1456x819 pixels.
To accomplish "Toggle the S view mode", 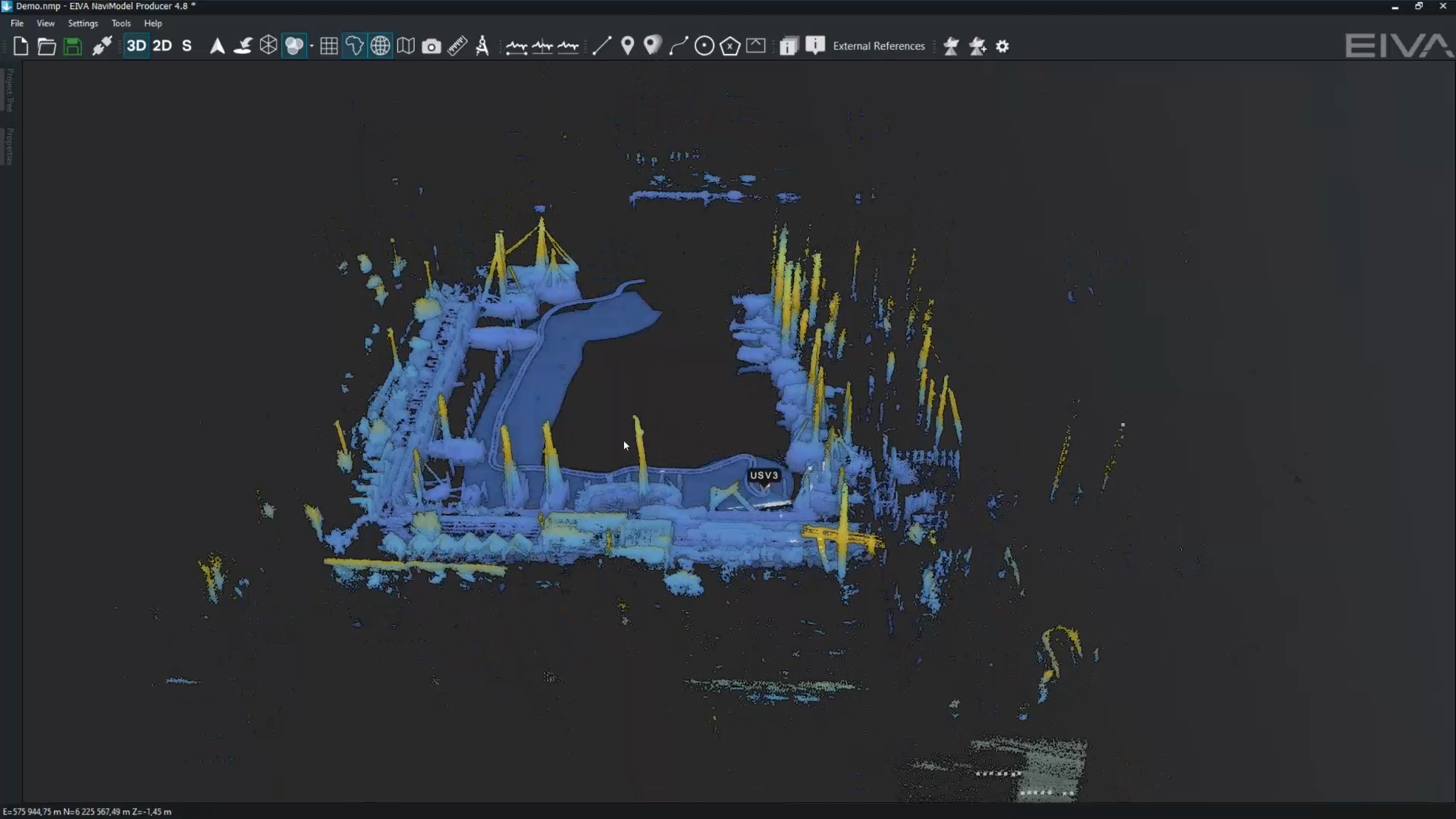I will 187,46.
